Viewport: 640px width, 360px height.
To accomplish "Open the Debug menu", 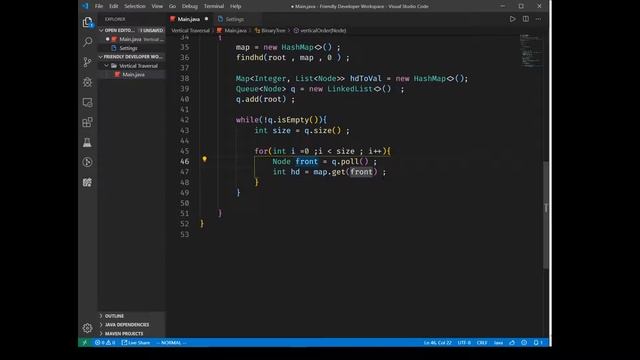I will click(189, 6).
